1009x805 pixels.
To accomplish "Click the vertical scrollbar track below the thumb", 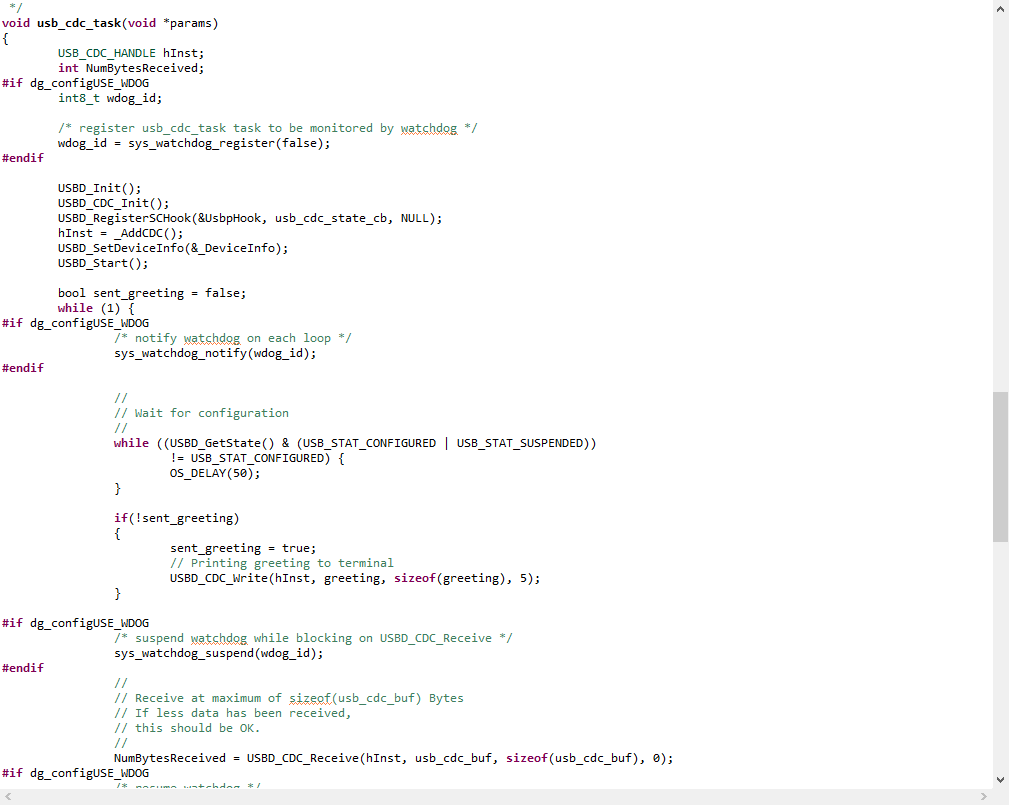I will 1000,660.
